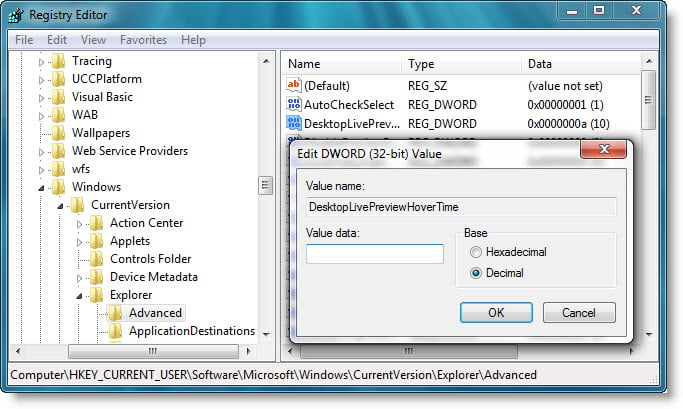Screen dimensions: 683x409
Task: Click tree pane scroll down arrow
Action: pyautogui.click(x=266, y=335)
